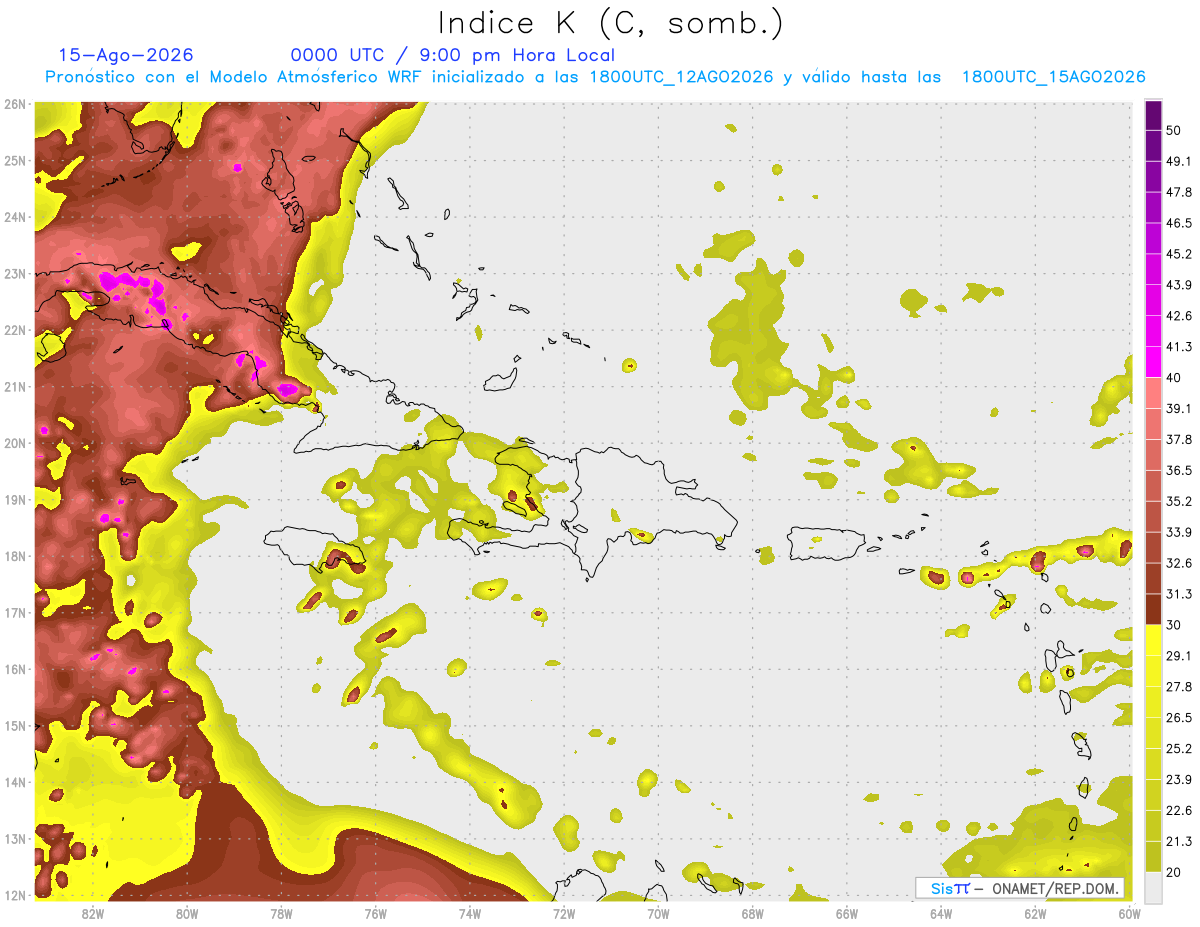The height and width of the screenshot is (927, 1200).
Task: Pick the olive swatch between 20 and 21.3
Action: tap(1153, 856)
